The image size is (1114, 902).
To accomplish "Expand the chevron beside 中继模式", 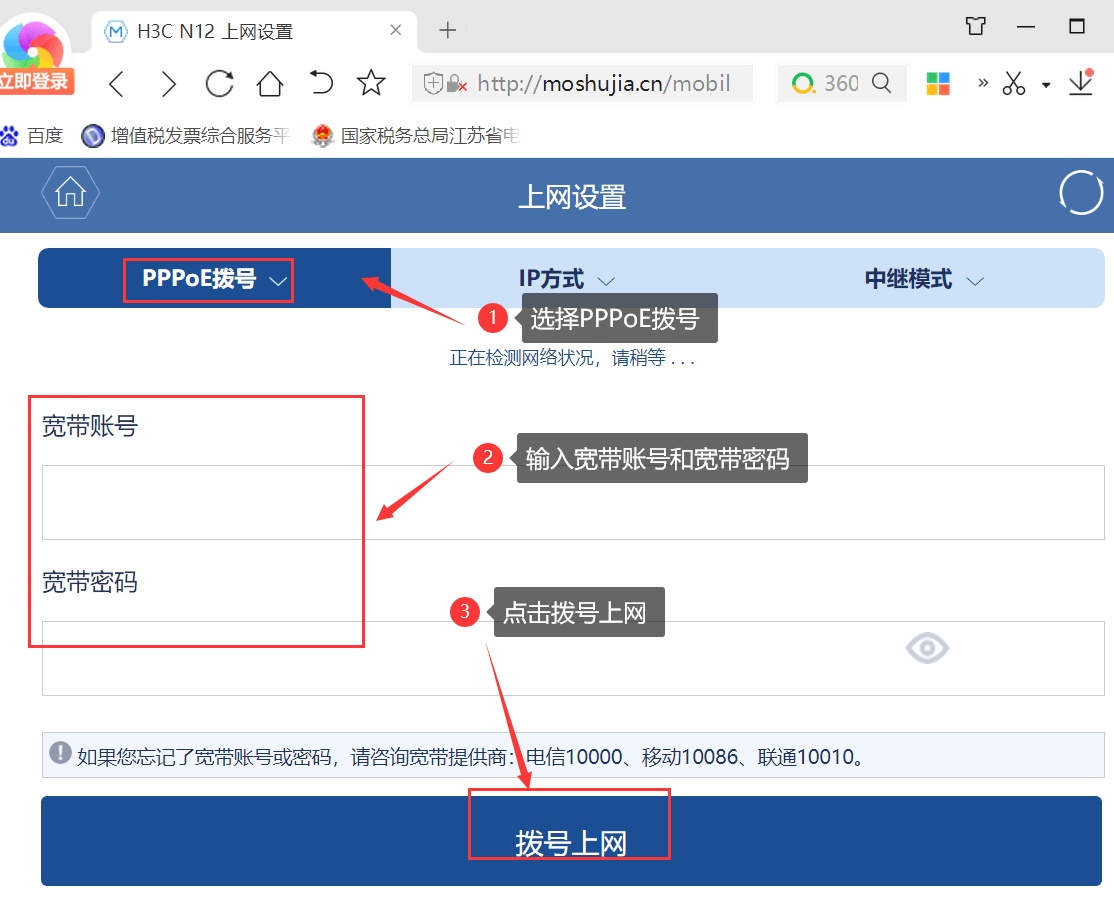I will [x=975, y=281].
